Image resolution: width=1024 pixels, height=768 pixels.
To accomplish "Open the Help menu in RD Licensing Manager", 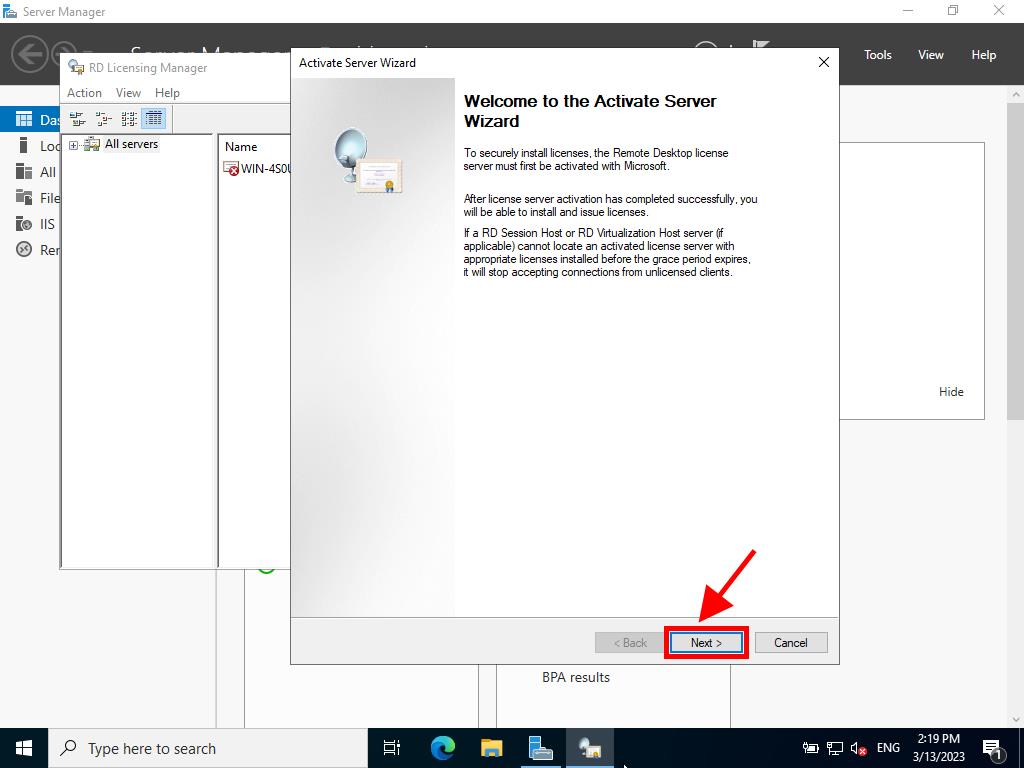I will pyautogui.click(x=167, y=93).
